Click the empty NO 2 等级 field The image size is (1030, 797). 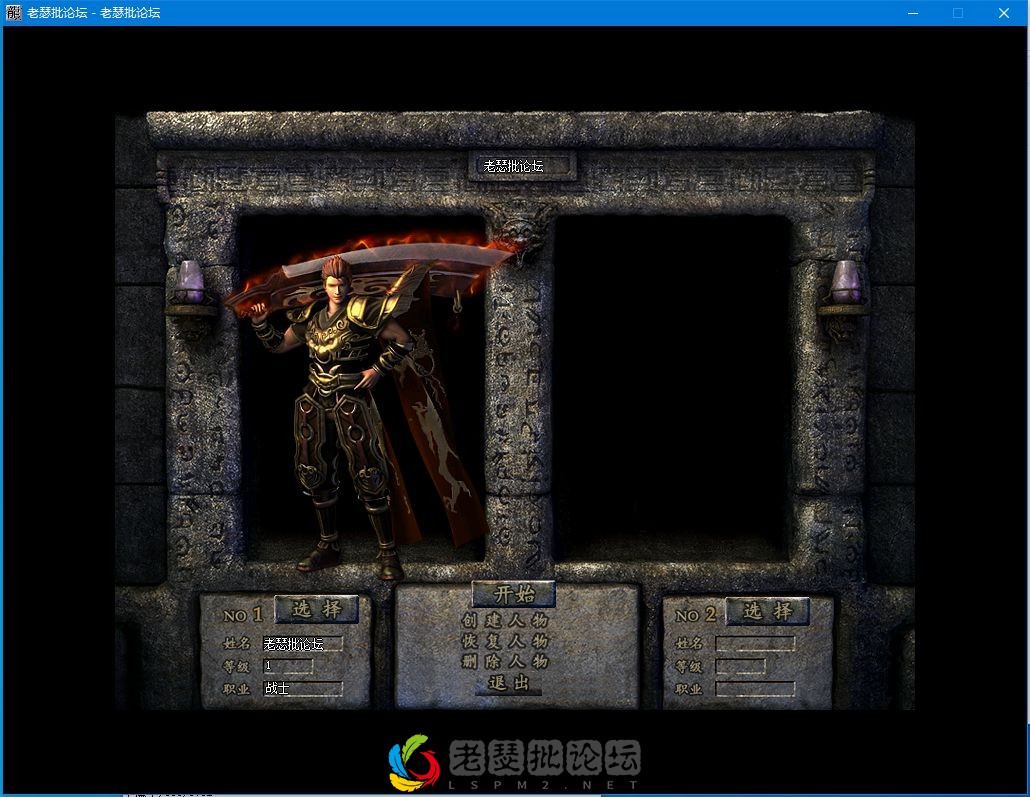740,666
